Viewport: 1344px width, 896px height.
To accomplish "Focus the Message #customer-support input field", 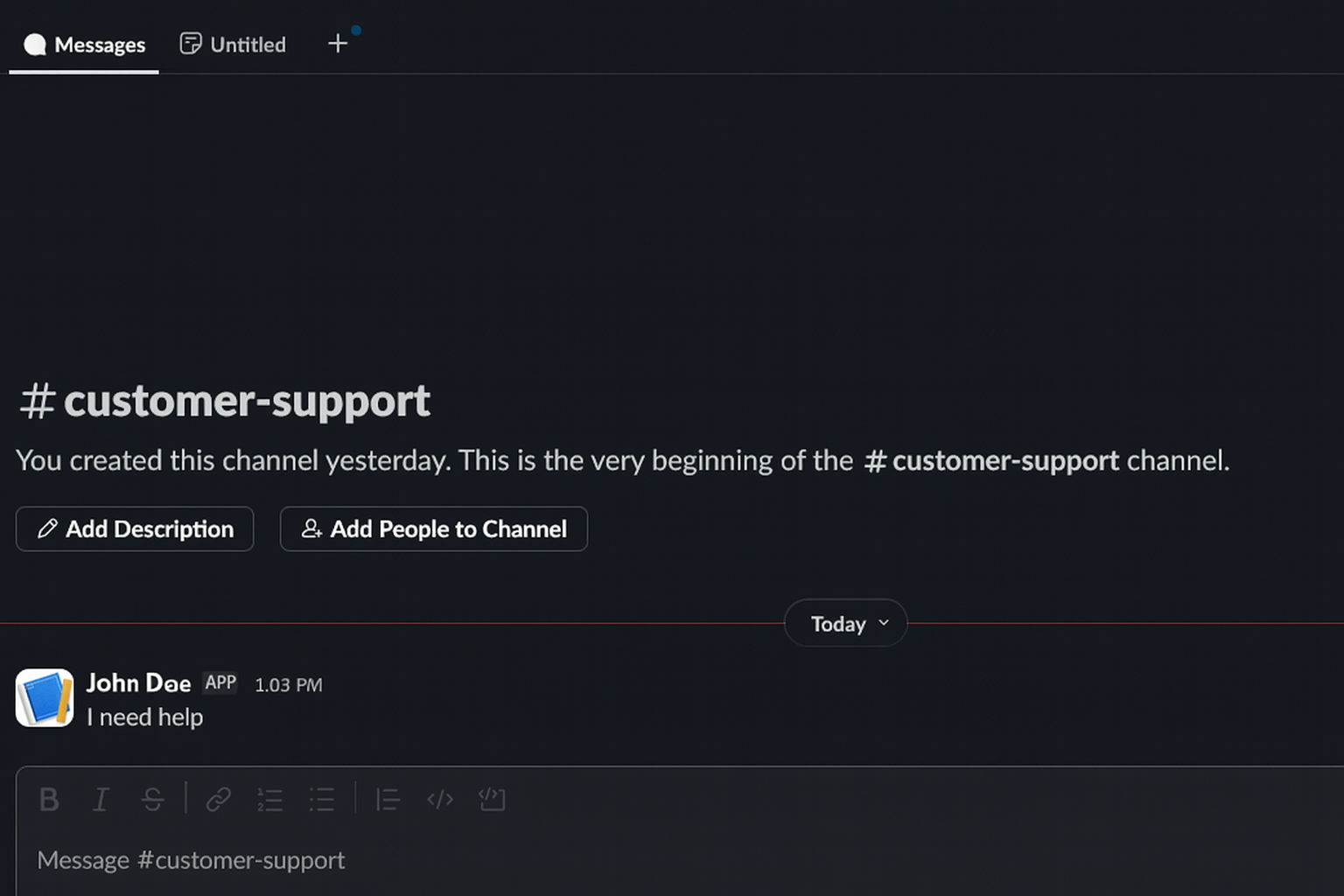I will [x=612, y=860].
